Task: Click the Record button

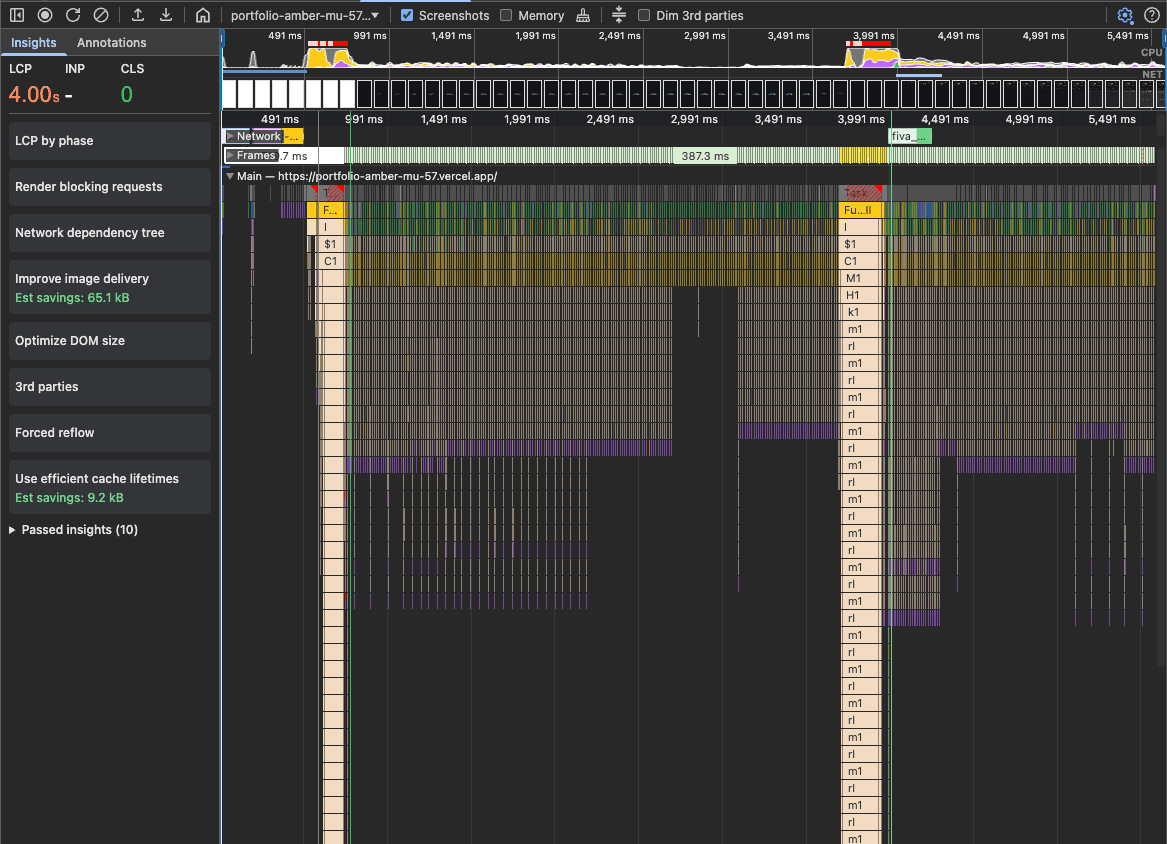Action: point(45,15)
